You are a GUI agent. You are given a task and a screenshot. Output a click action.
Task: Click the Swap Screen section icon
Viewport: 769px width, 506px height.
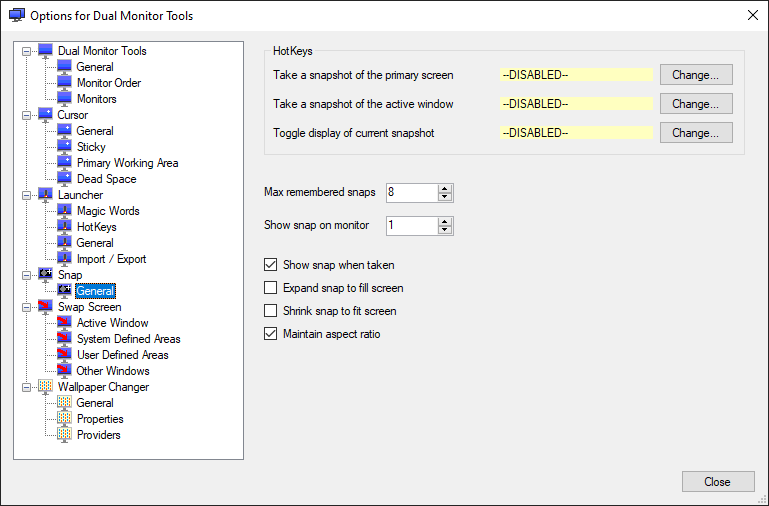pyautogui.click(x=45, y=307)
